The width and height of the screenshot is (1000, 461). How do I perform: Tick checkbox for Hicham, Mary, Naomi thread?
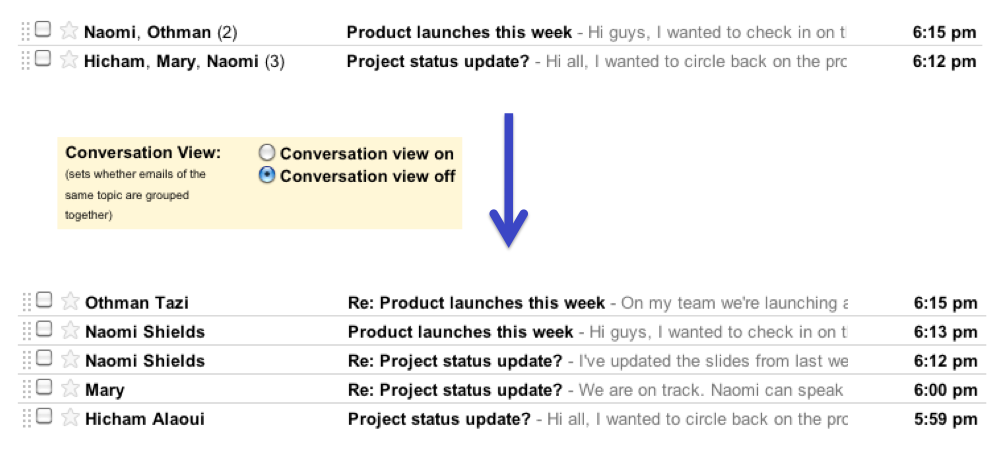click(43, 58)
